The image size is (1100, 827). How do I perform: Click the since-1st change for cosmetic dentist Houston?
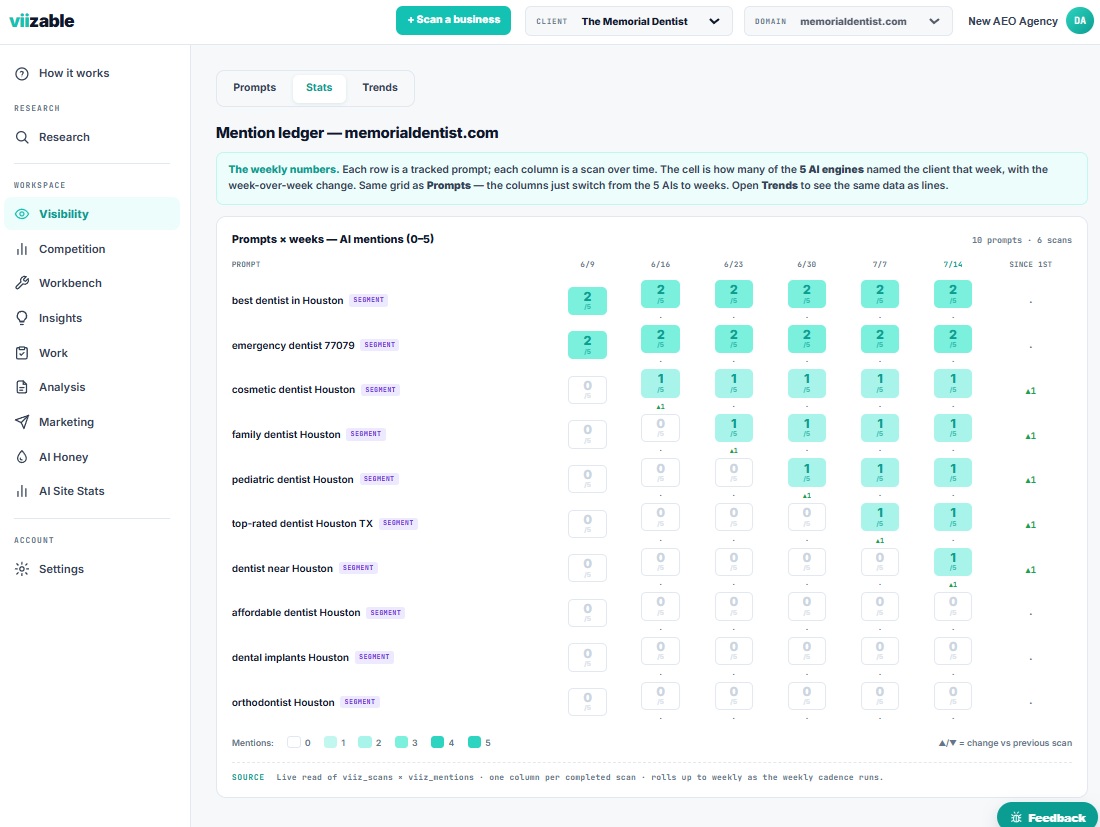click(1031, 391)
